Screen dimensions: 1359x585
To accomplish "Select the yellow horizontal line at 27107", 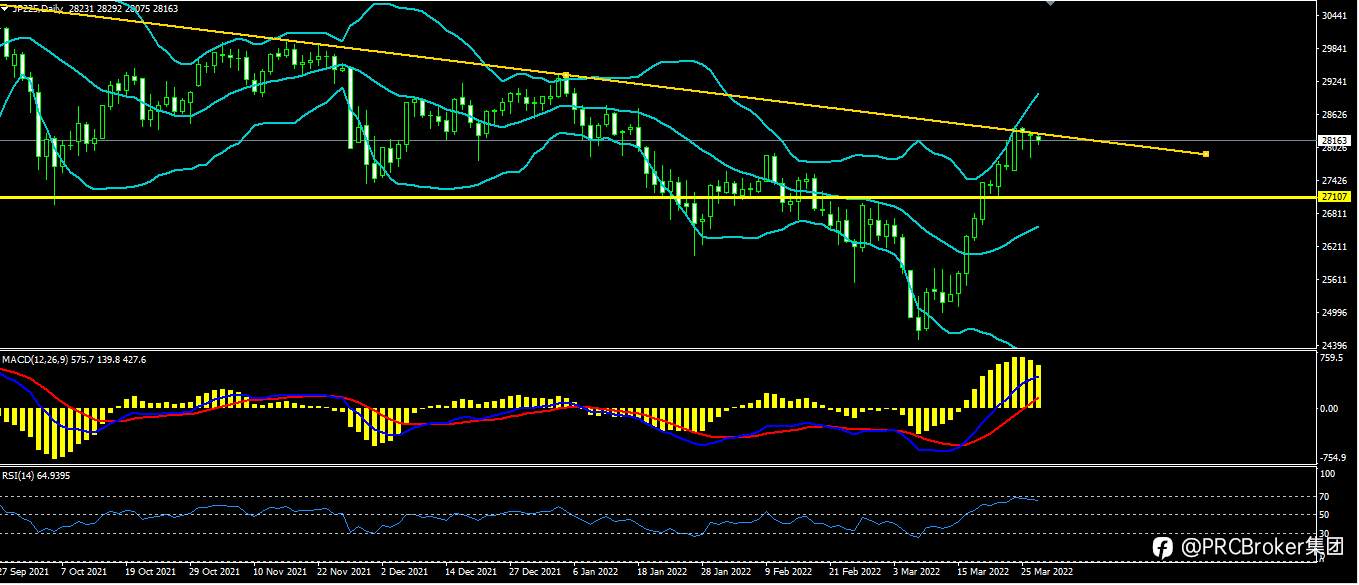I will pyautogui.click(x=660, y=198).
